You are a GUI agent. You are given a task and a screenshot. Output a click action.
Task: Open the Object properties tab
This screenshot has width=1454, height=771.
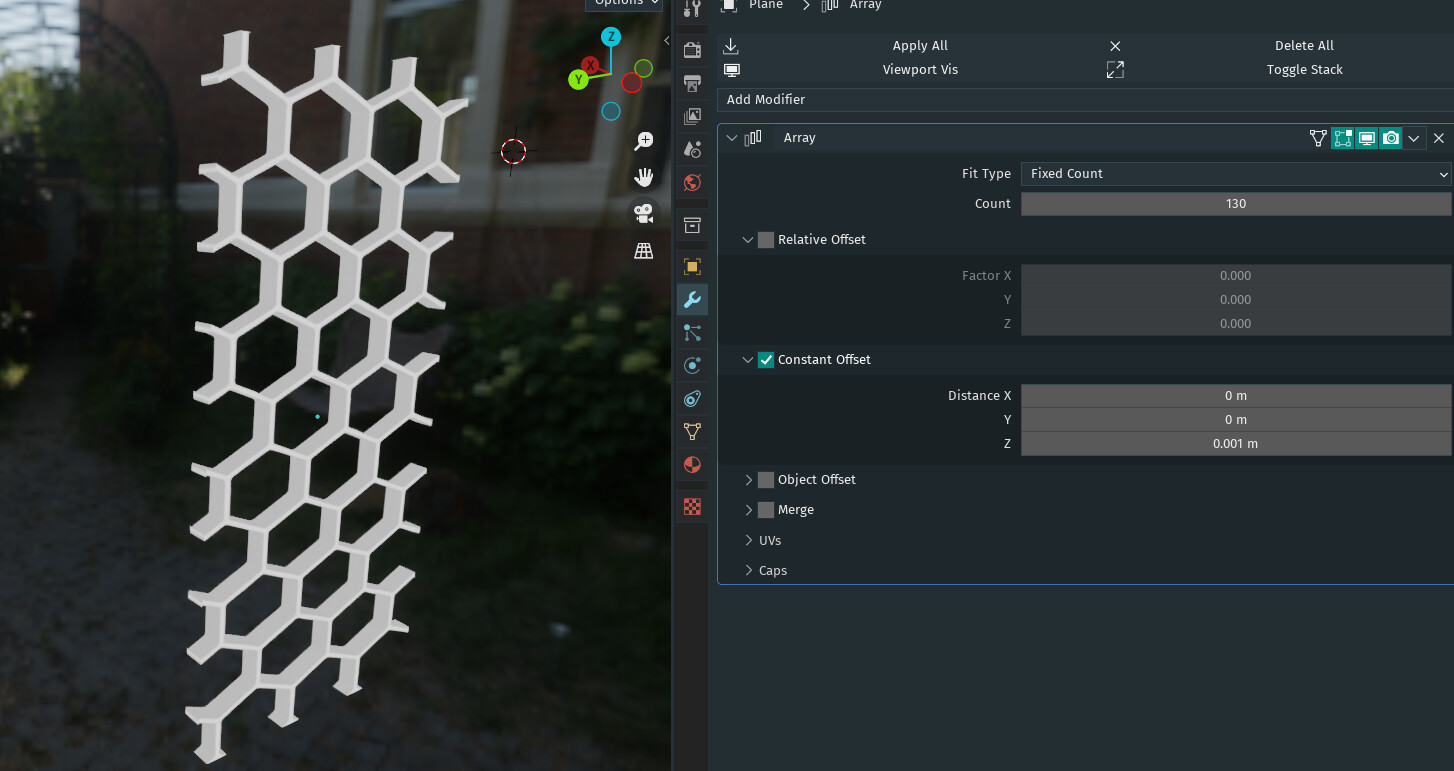click(692, 266)
